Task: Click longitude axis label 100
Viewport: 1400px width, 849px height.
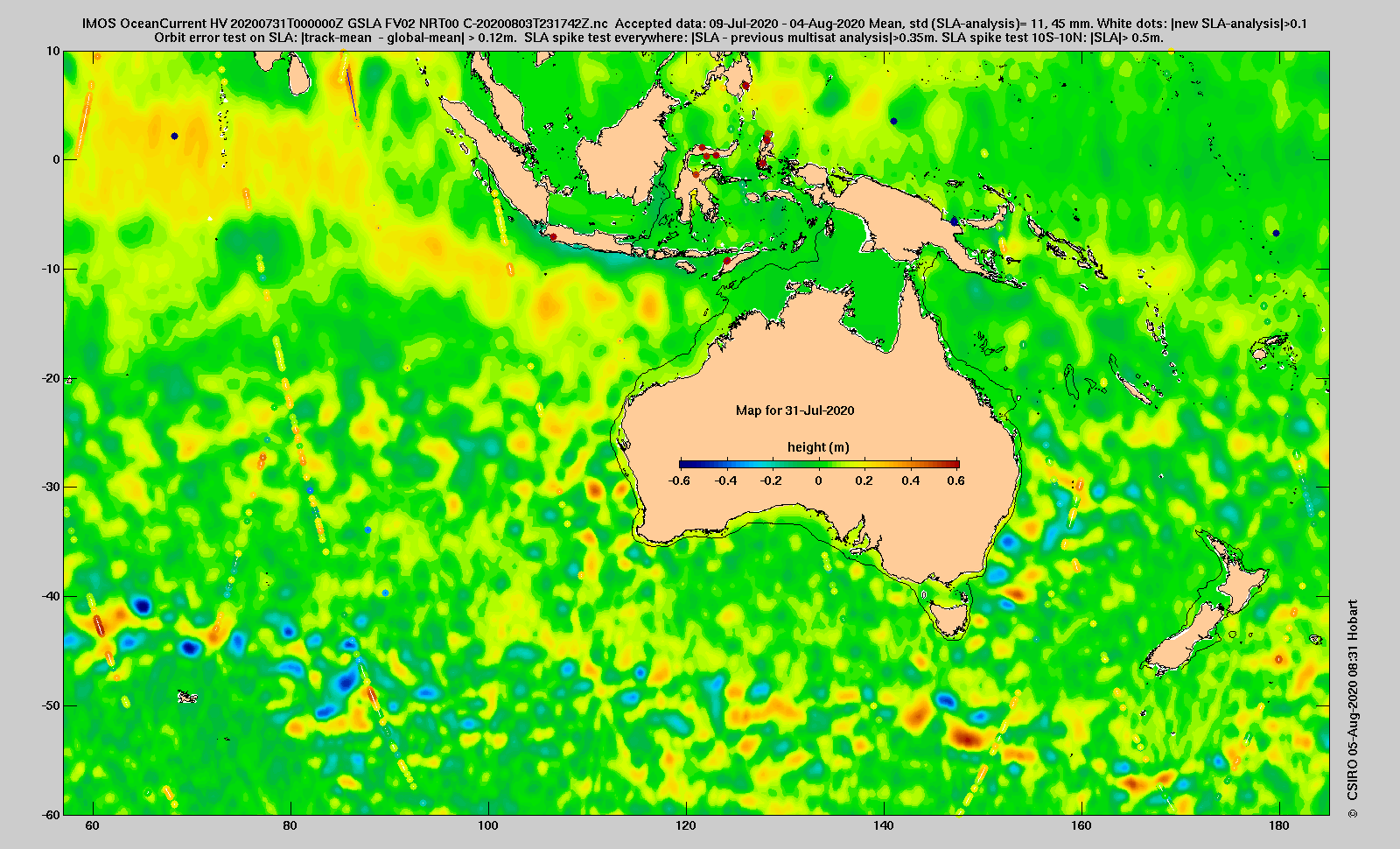Action: pyautogui.click(x=488, y=825)
